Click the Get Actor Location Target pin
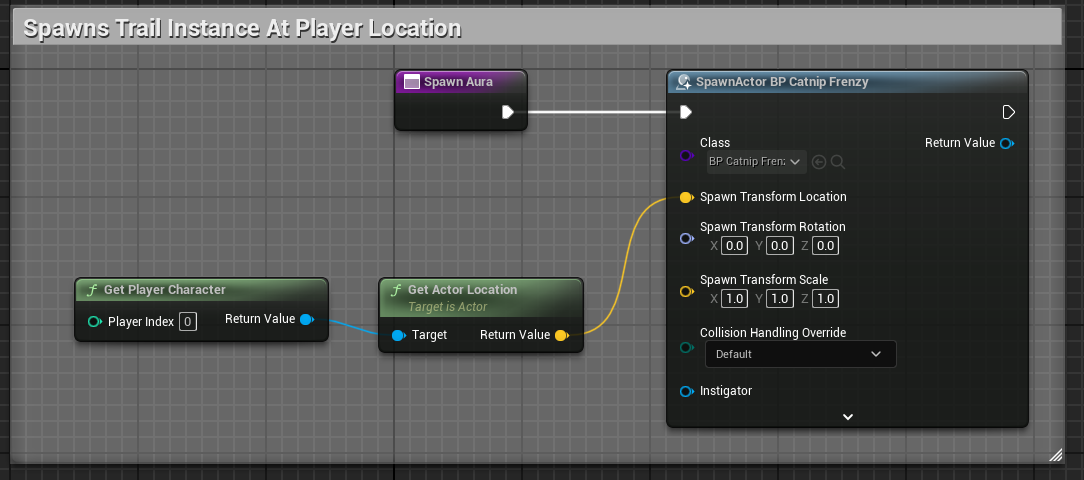 [x=398, y=335]
